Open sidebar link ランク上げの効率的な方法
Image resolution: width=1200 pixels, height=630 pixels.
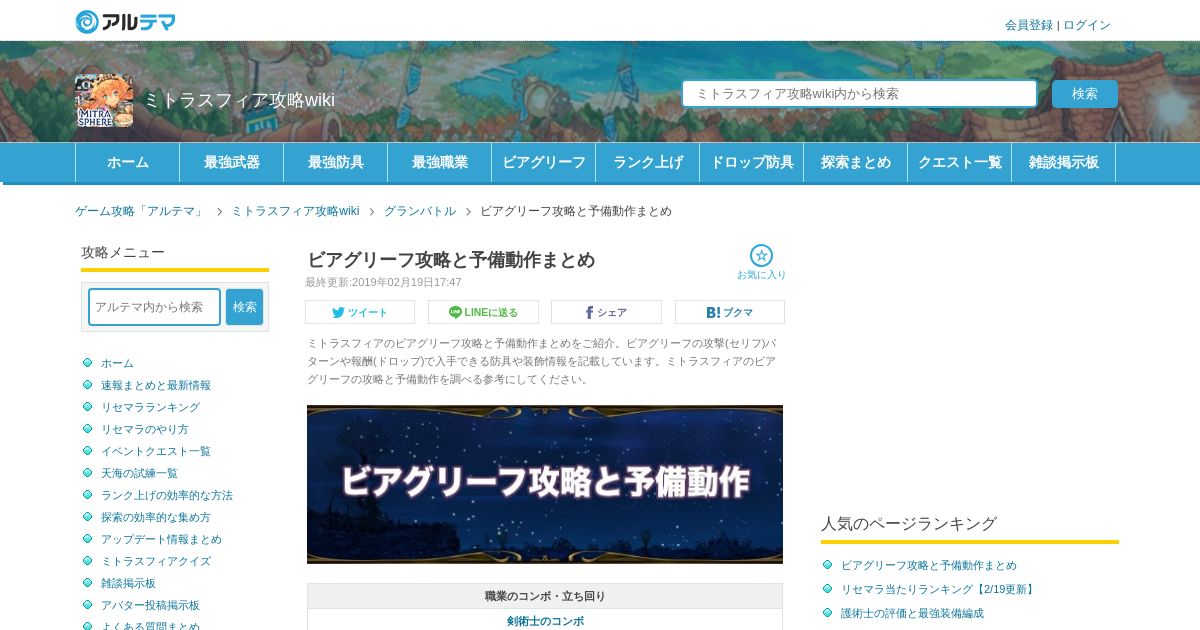click(167, 495)
